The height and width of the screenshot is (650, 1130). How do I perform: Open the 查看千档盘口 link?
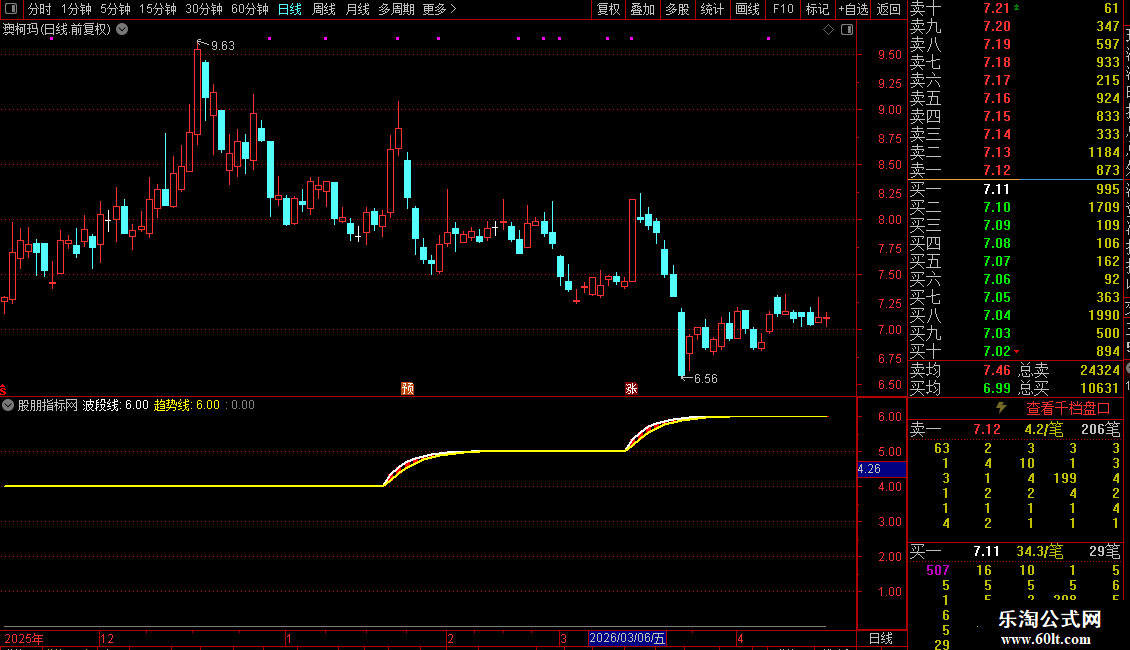1068,409
